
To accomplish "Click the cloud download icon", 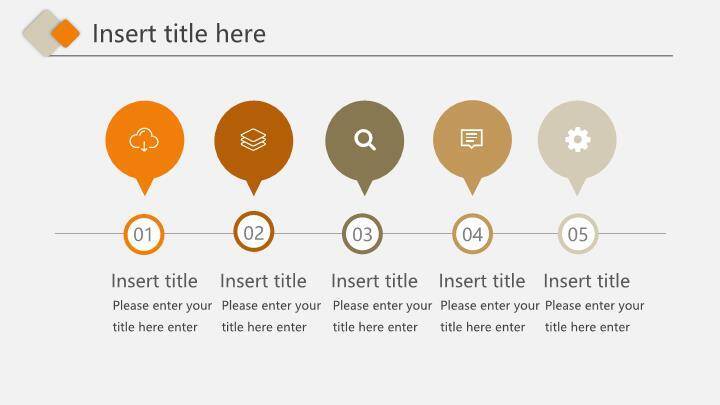I will click(145, 140).
